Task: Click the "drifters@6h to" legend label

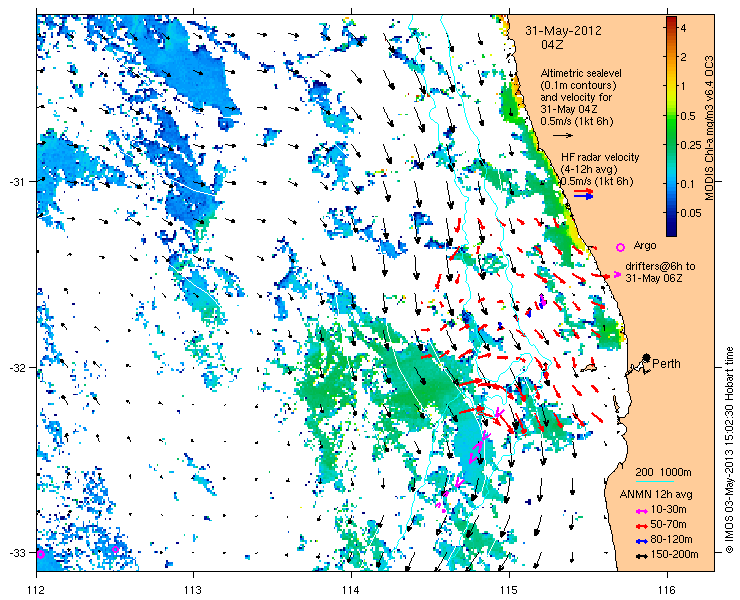Action: (660, 266)
